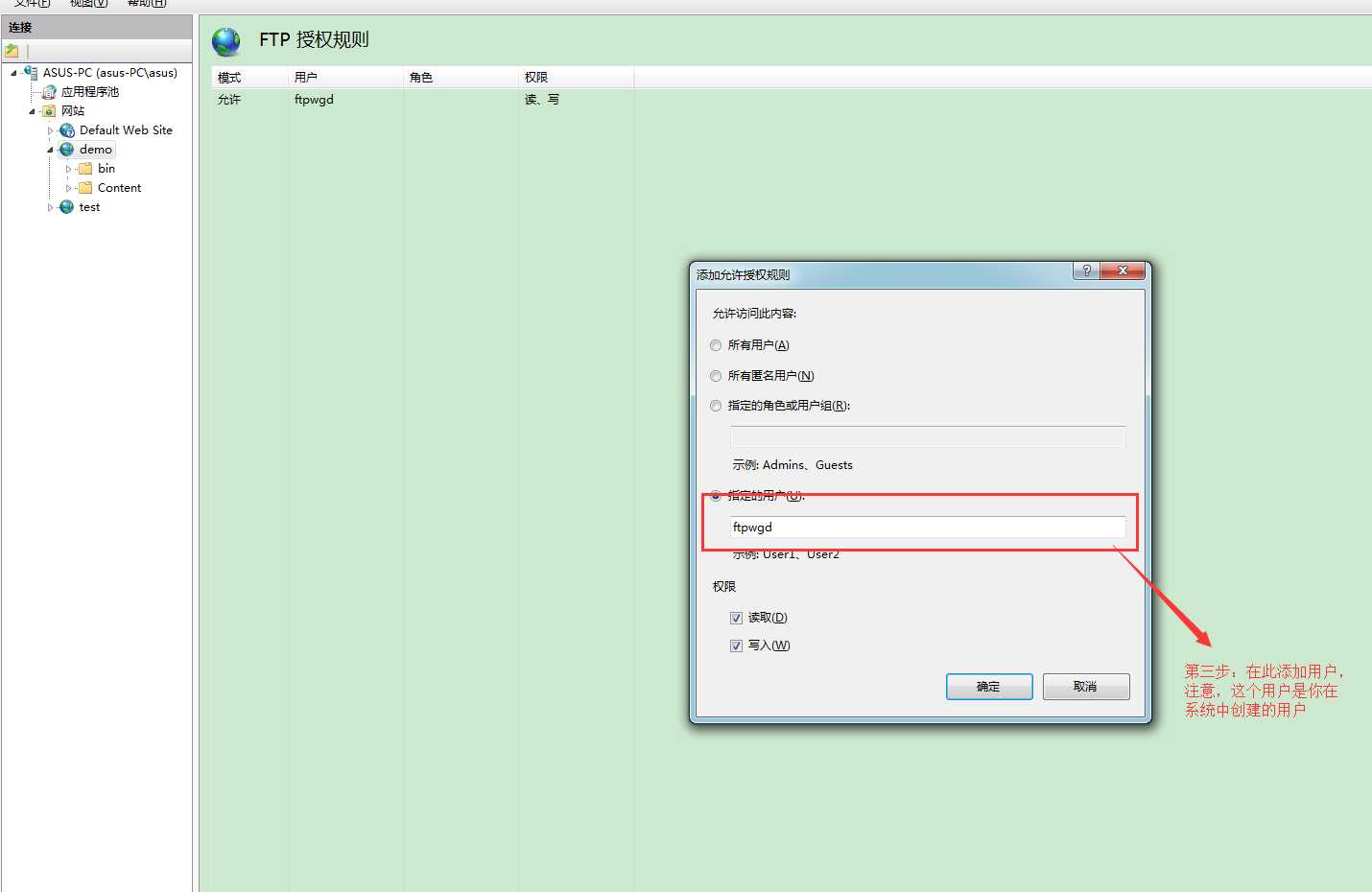Click the Default Web Site globe icon
The image size is (1372, 892).
pos(67,130)
